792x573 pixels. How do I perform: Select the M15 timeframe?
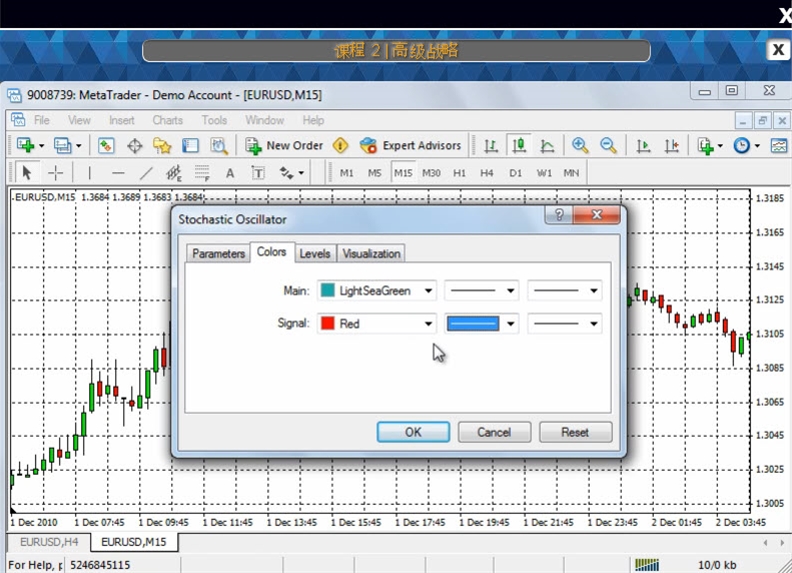point(403,173)
